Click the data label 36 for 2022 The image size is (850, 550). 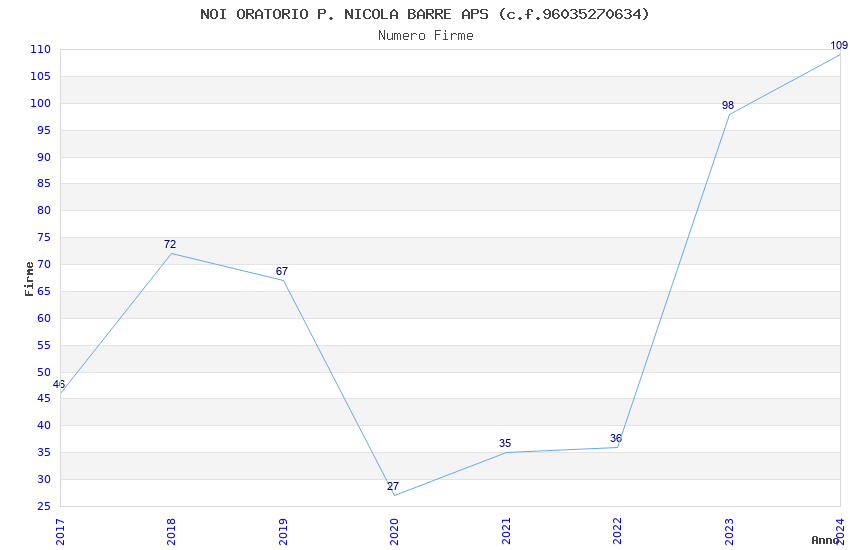pos(616,438)
